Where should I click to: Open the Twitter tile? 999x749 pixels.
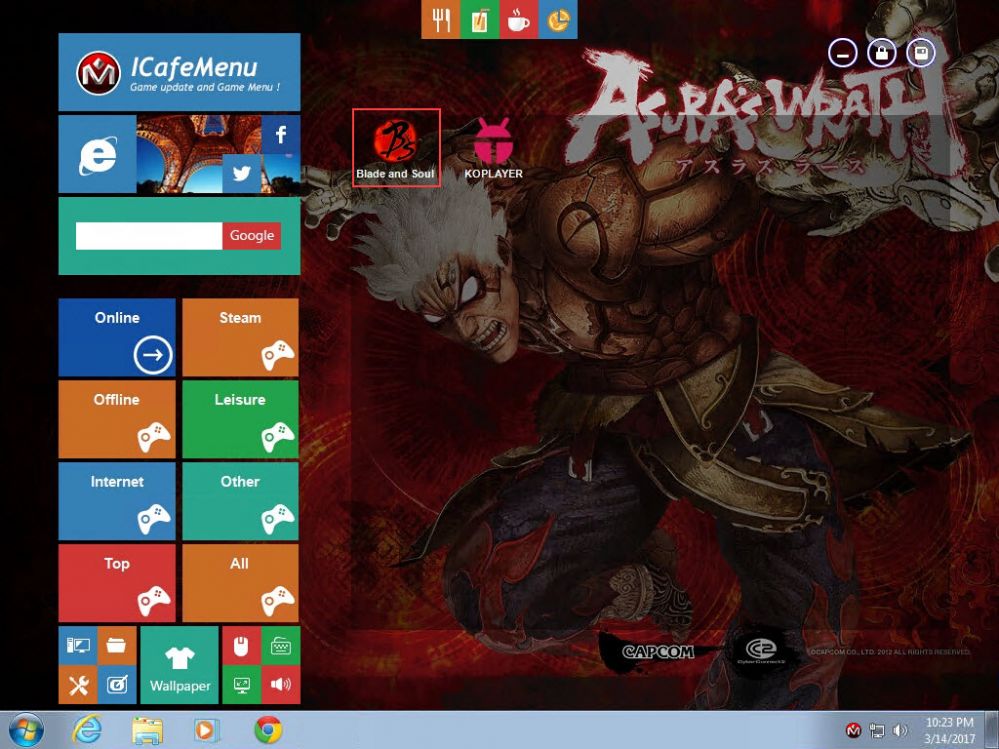tap(241, 173)
